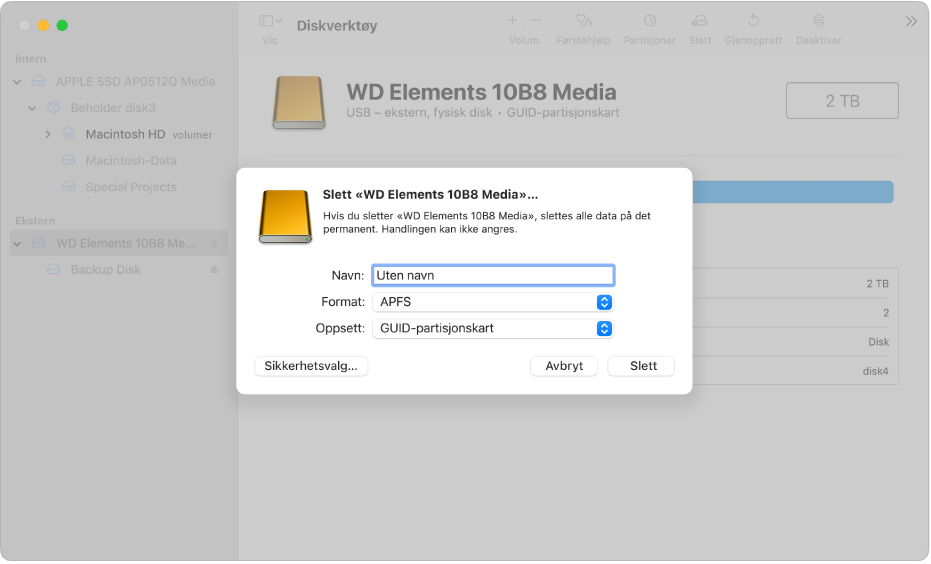Click the dialog's yellow drive icon

click(x=285, y=217)
